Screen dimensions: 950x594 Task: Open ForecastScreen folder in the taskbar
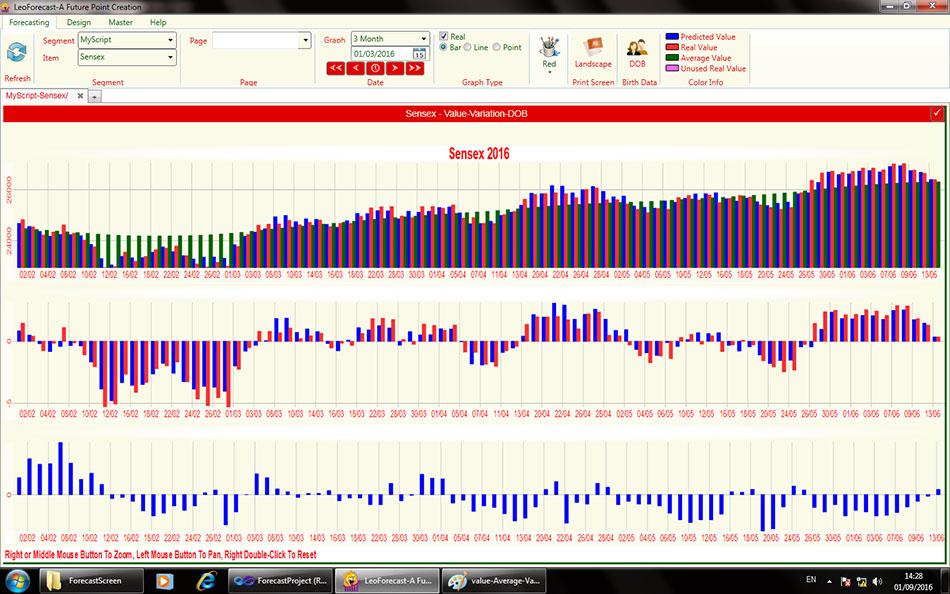[92, 581]
